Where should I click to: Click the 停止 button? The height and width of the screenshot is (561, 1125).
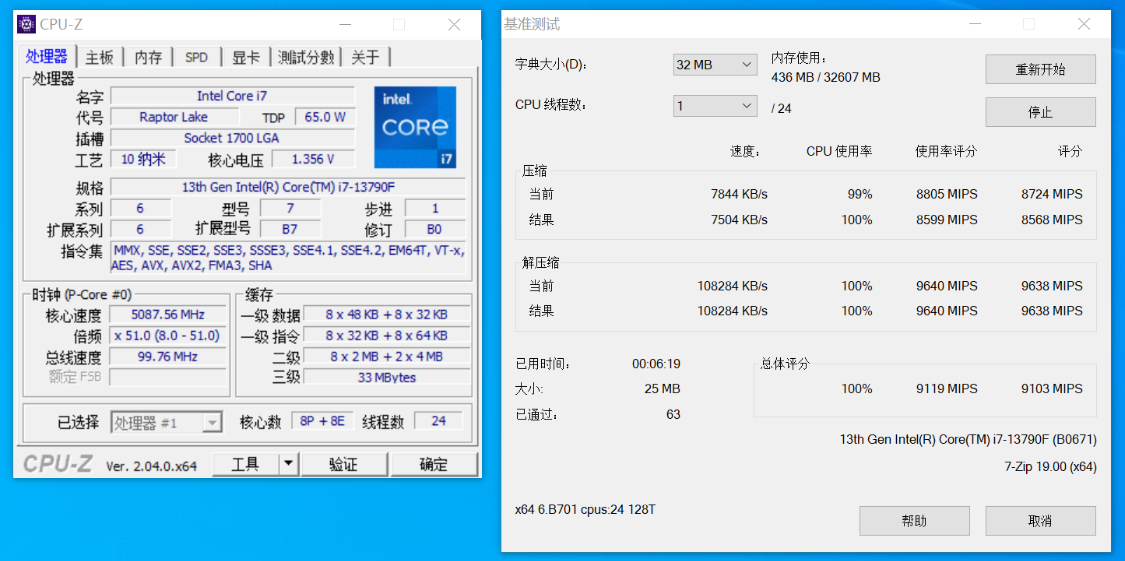point(1040,113)
